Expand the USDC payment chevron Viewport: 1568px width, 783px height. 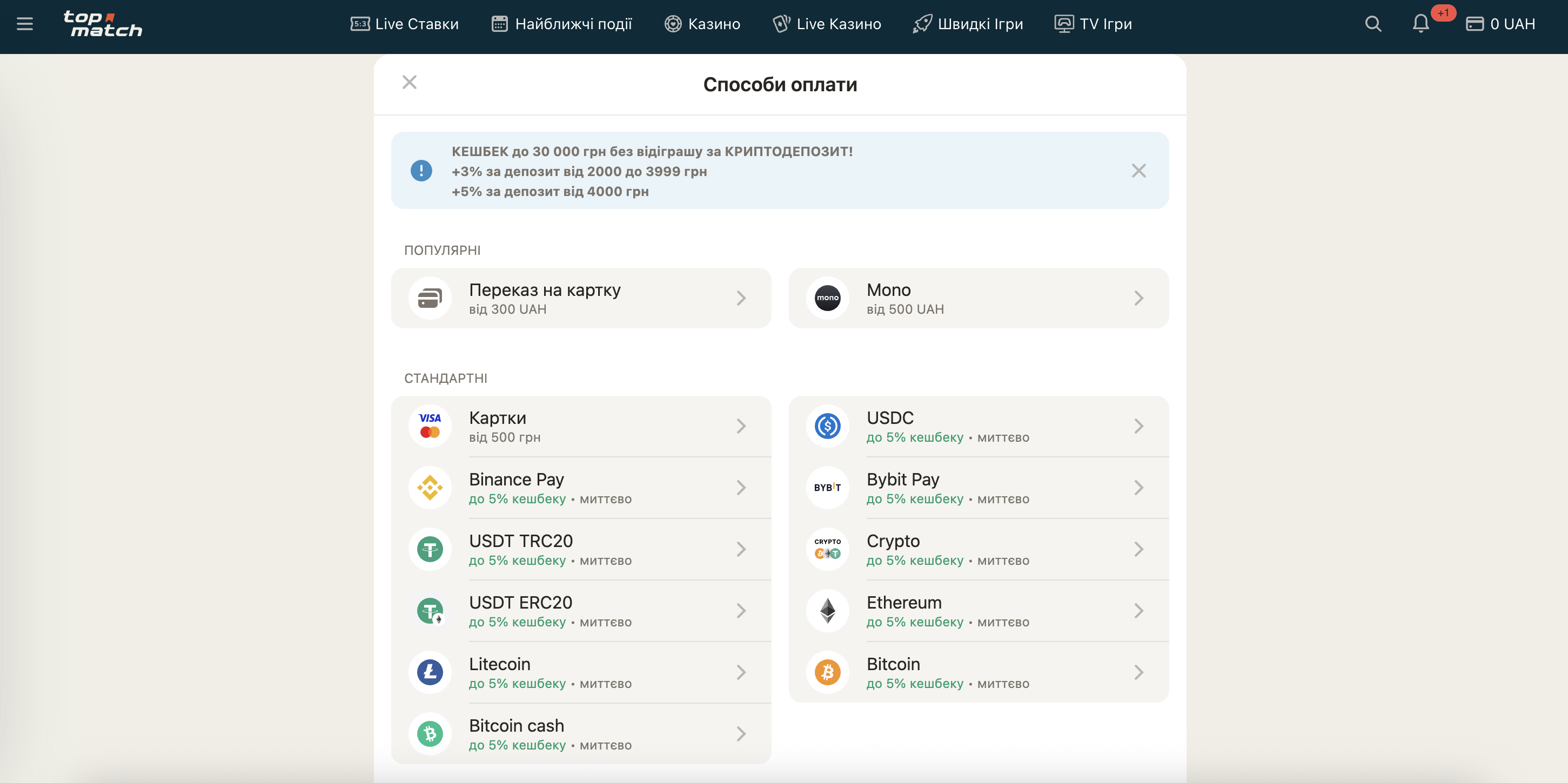tap(1138, 426)
